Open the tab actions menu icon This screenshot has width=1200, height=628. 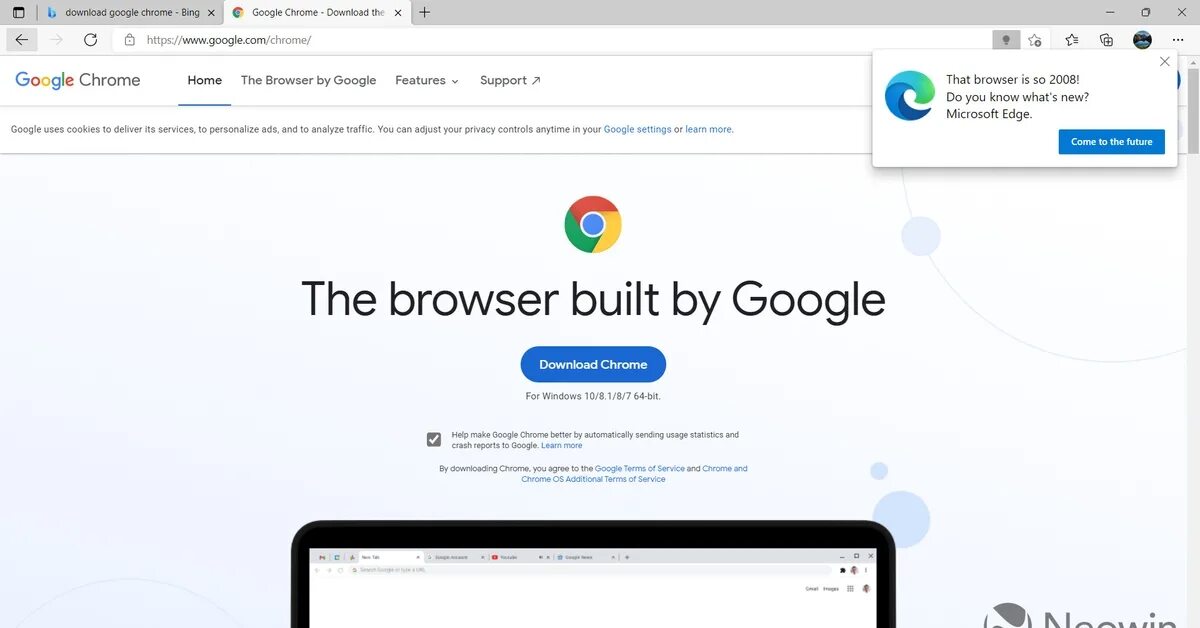click(x=18, y=12)
